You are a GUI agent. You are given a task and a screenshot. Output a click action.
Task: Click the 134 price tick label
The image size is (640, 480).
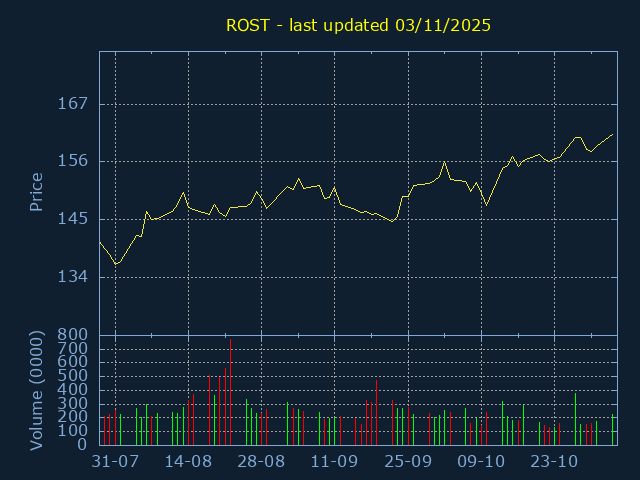(x=73, y=277)
